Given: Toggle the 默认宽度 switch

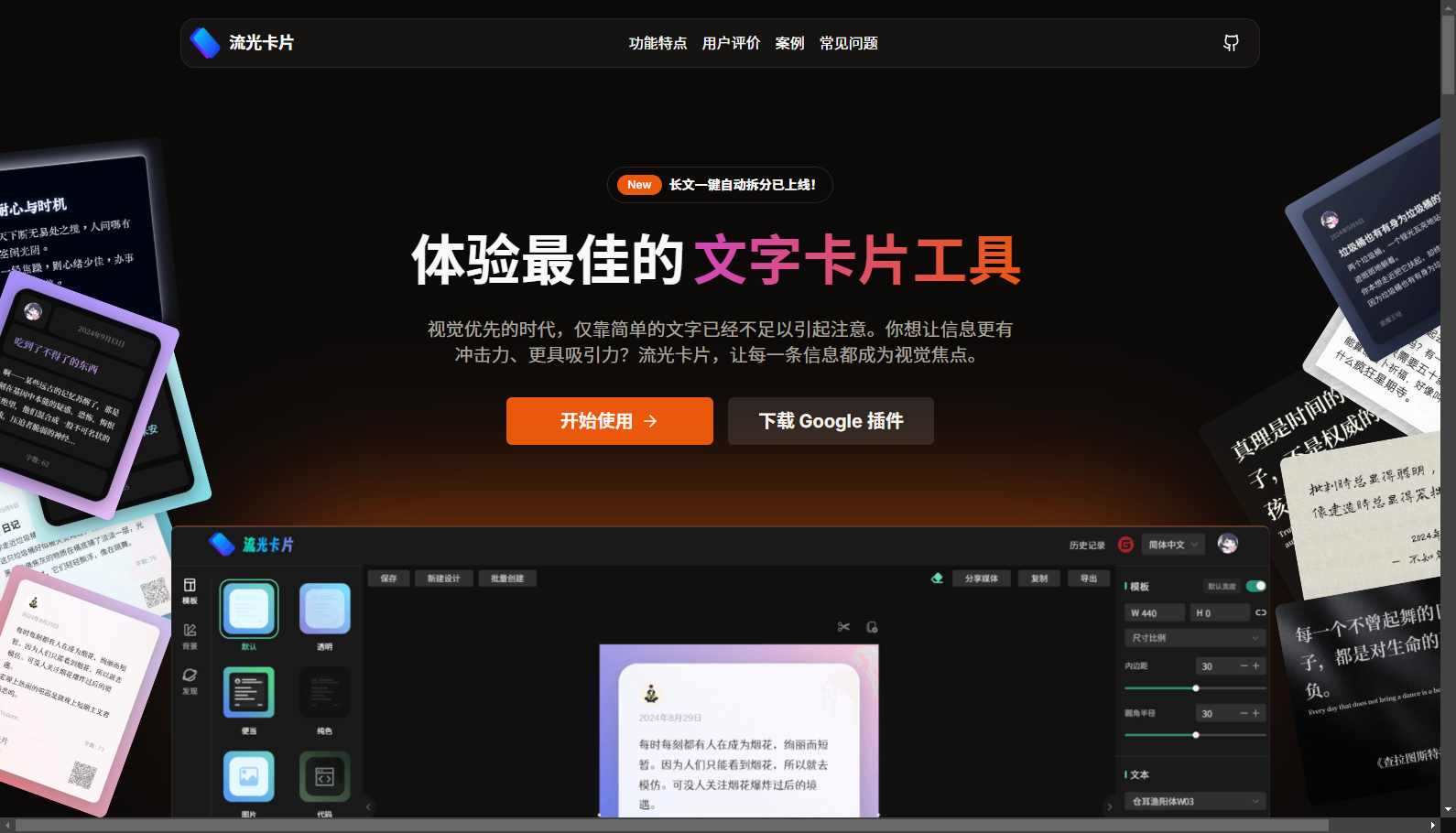Looking at the screenshot, I should point(1256,586).
